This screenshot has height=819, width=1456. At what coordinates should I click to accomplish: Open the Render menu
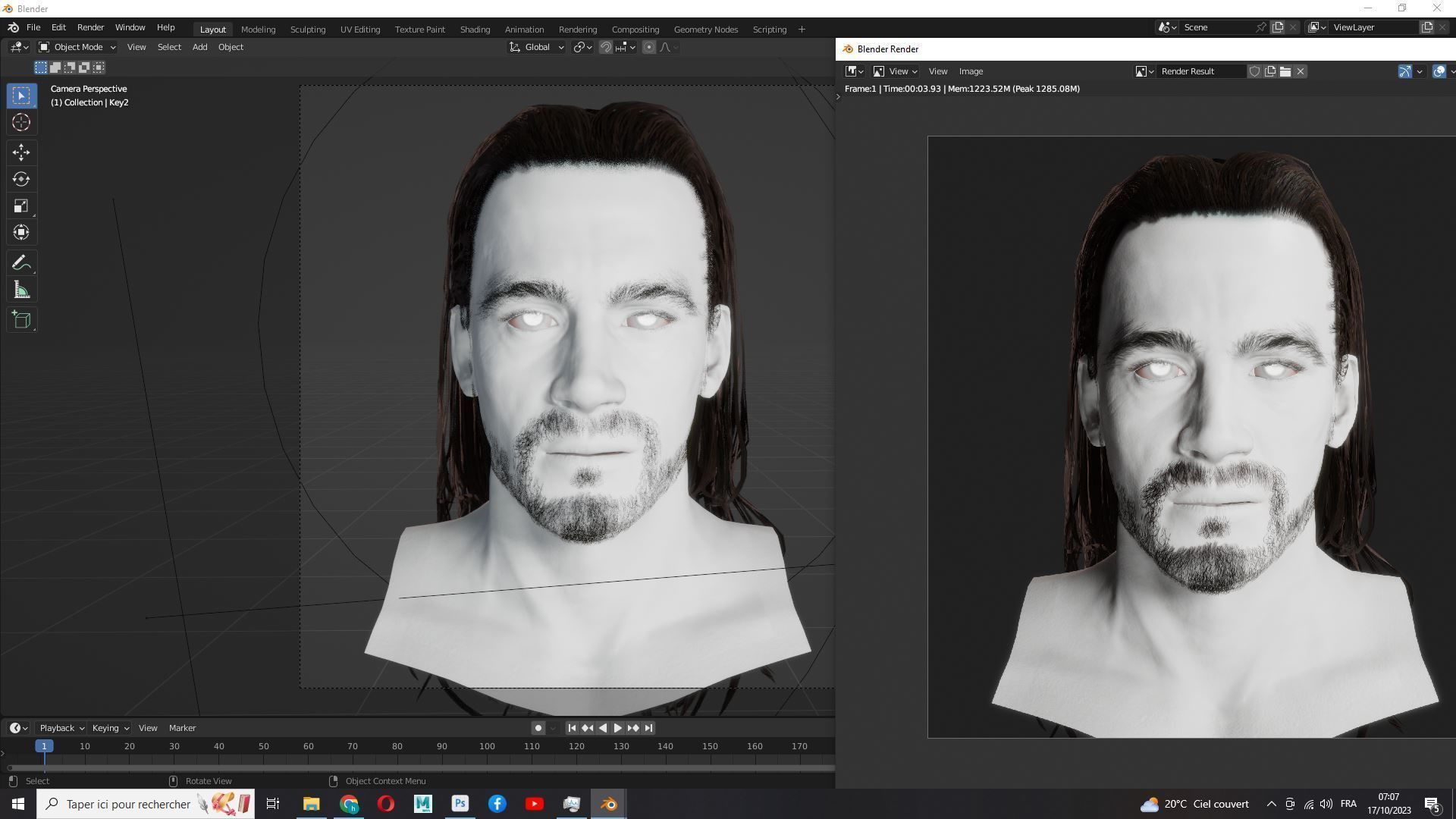click(90, 27)
